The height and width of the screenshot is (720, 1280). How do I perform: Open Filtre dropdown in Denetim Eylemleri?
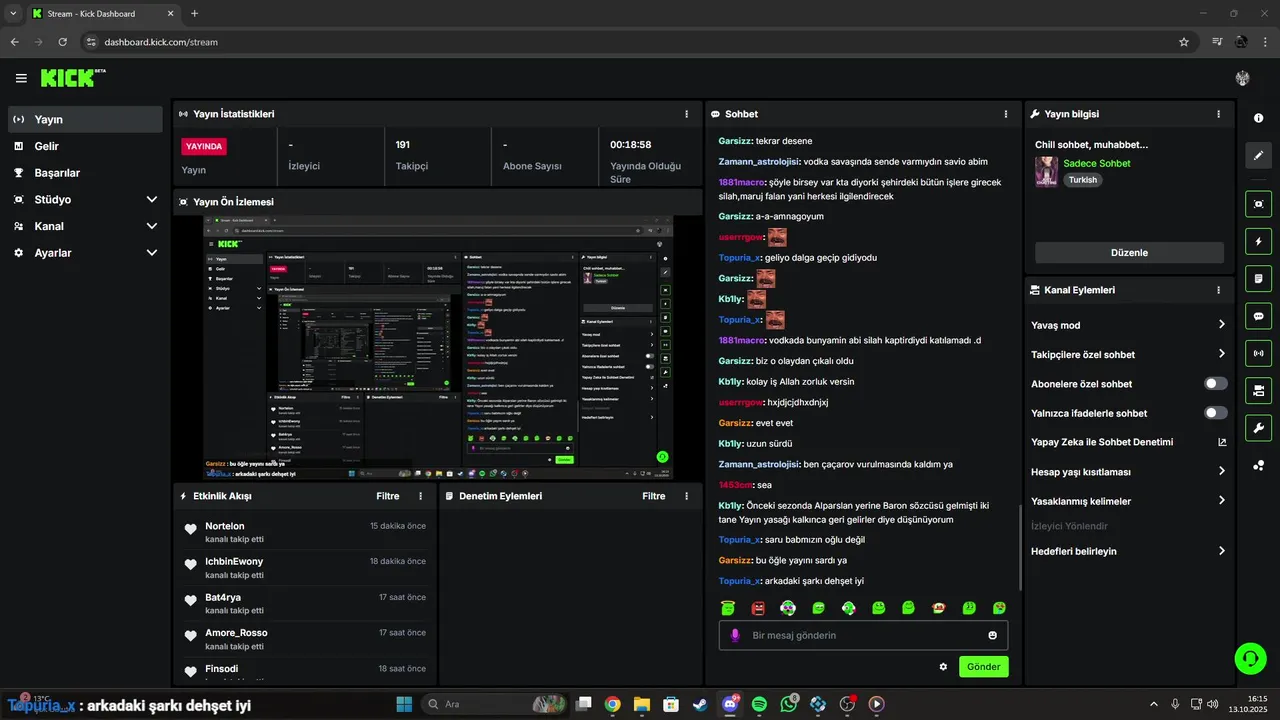(654, 496)
